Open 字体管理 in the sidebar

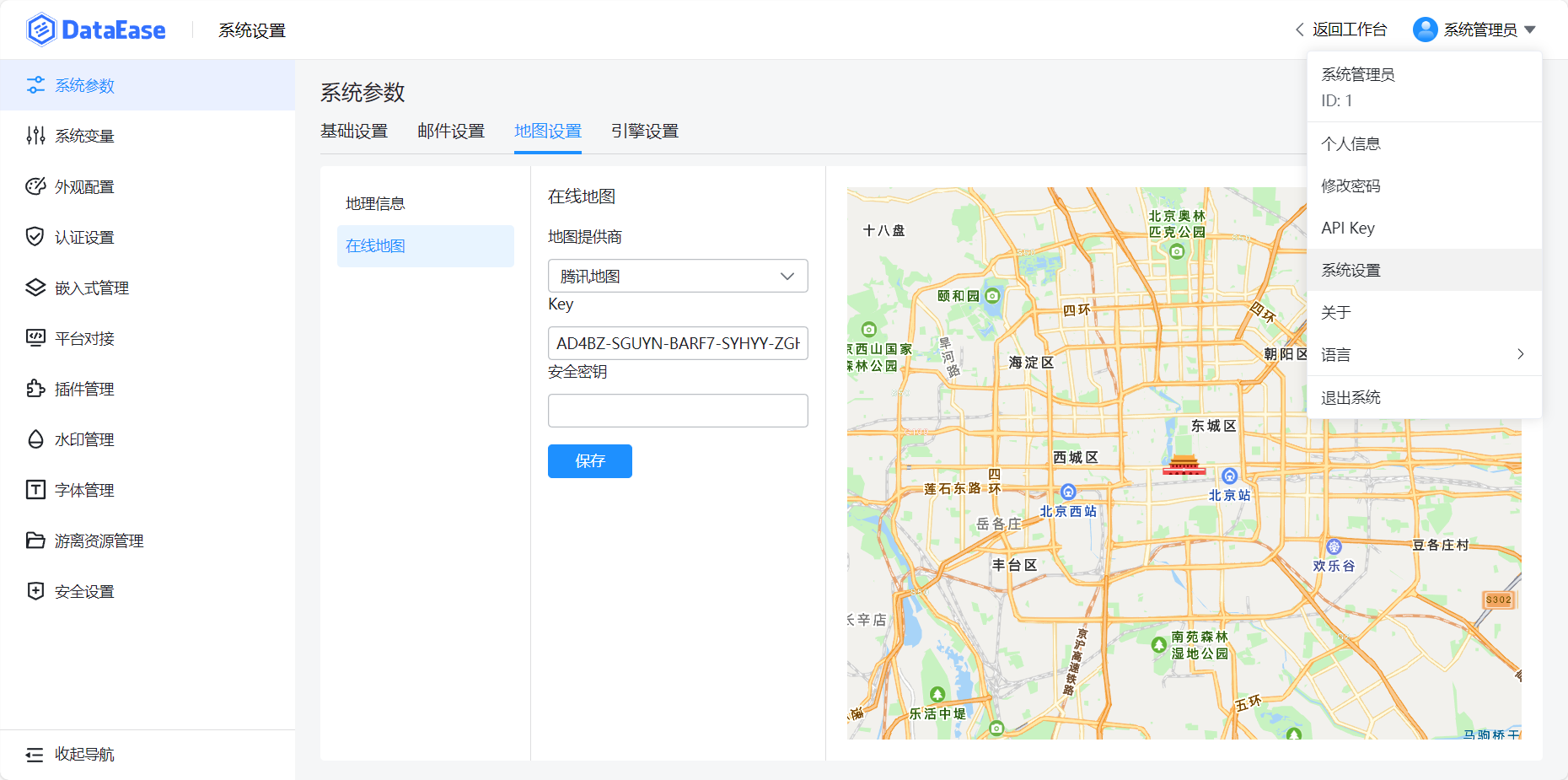148,490
